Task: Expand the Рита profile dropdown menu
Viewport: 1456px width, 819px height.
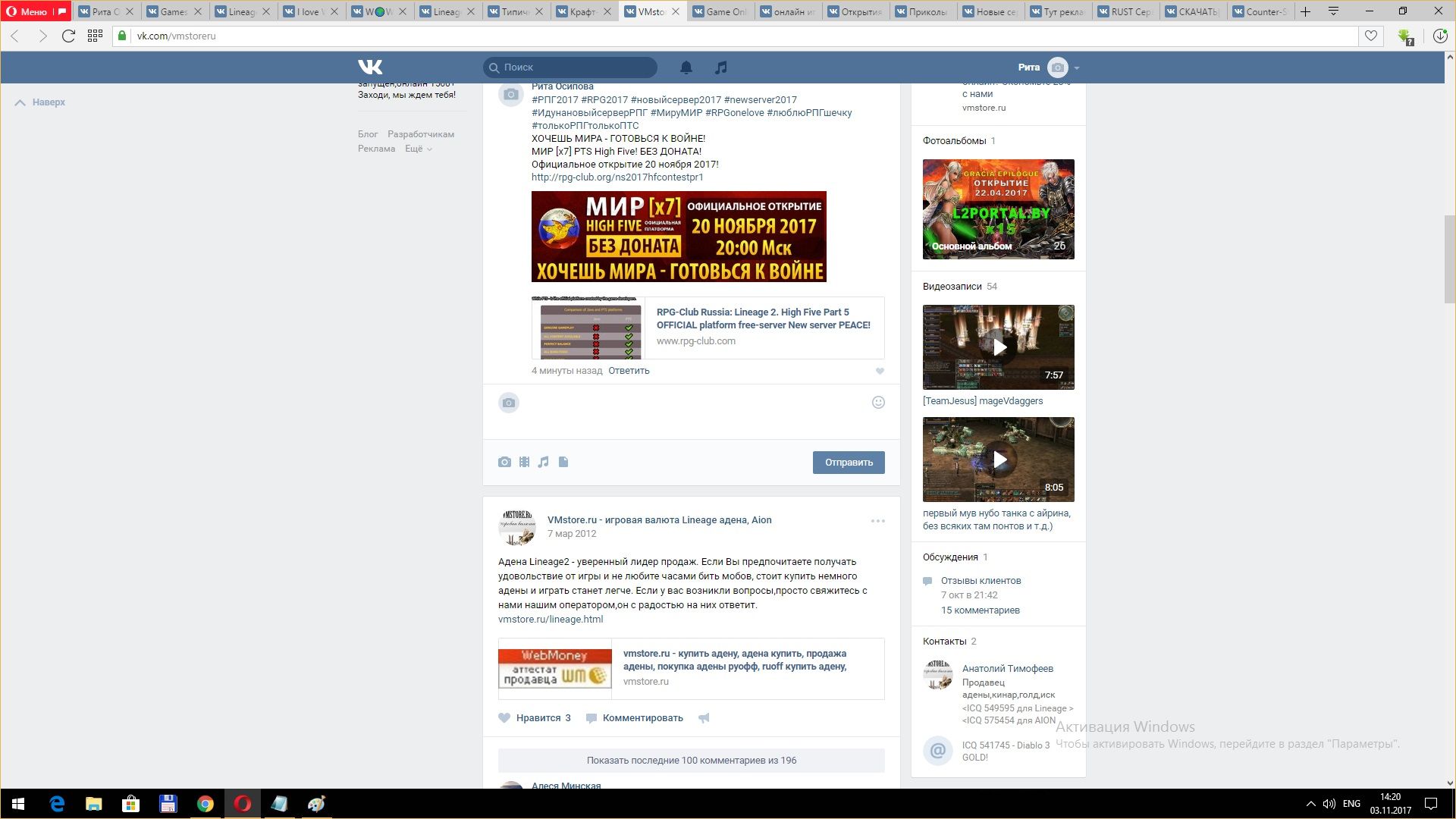Action: point(1076,68)
